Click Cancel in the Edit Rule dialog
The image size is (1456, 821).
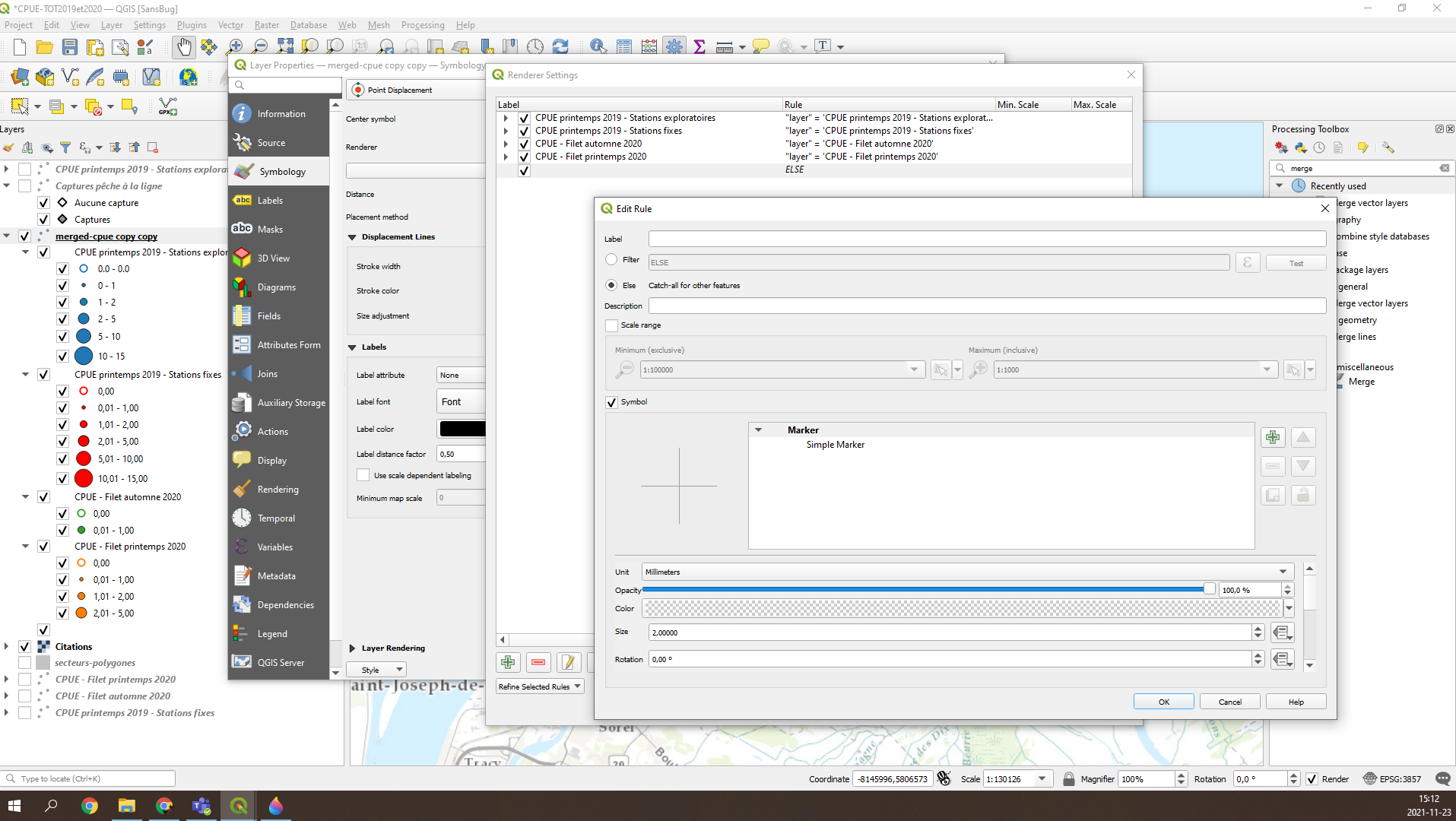pyautogui.click(x=1229, y=702)
